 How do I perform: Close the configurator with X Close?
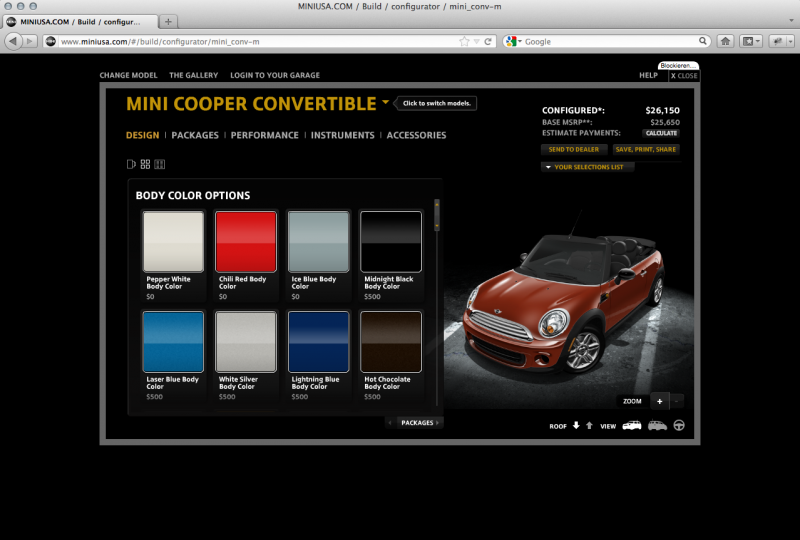(x=684, y=76)
